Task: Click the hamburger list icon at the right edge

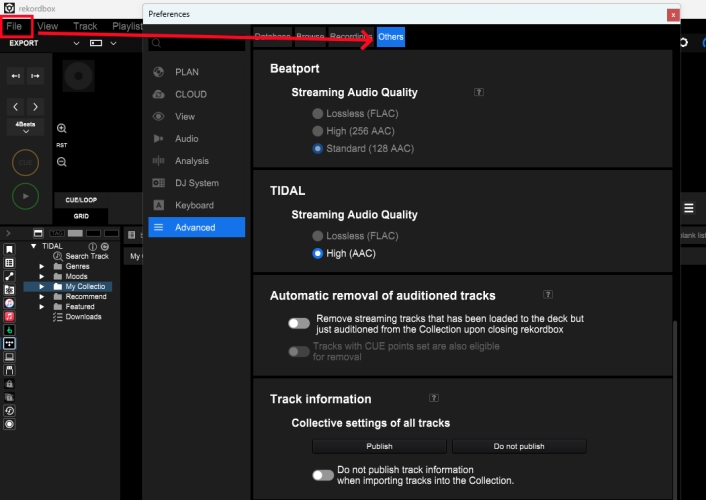Action: tap(688, 208)
